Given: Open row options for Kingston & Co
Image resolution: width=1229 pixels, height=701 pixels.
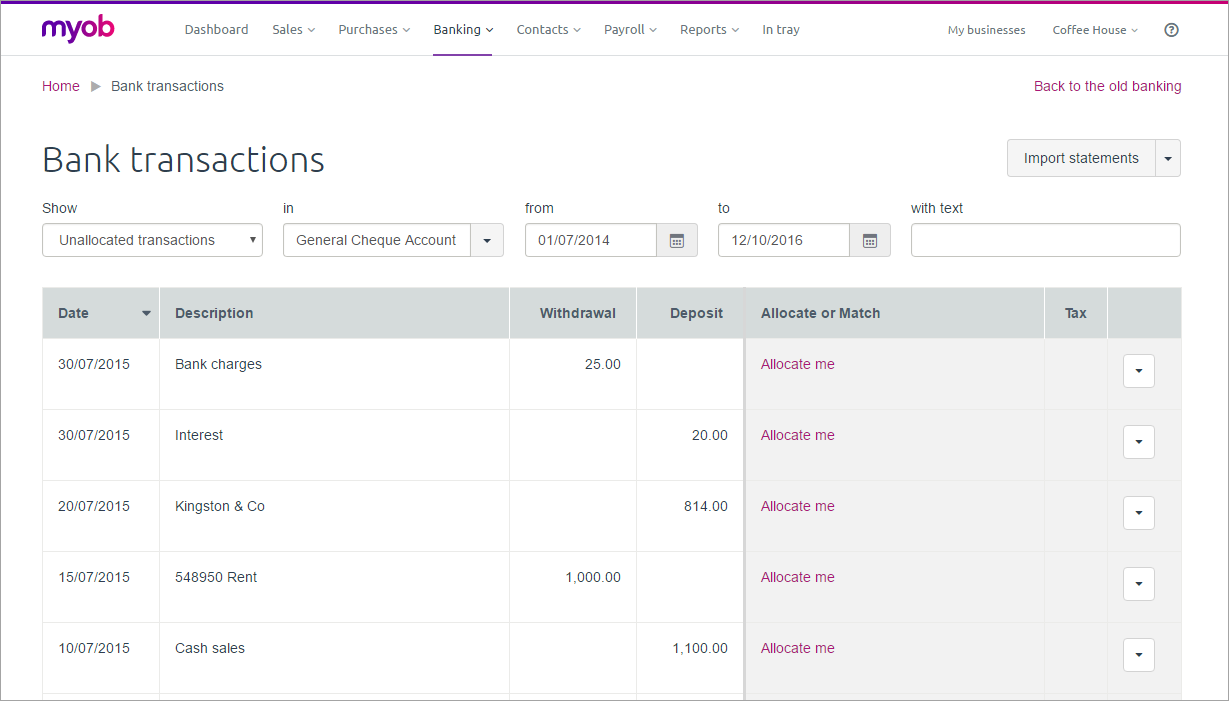Looking at the screenshot, I should (x=1139, y=513).
